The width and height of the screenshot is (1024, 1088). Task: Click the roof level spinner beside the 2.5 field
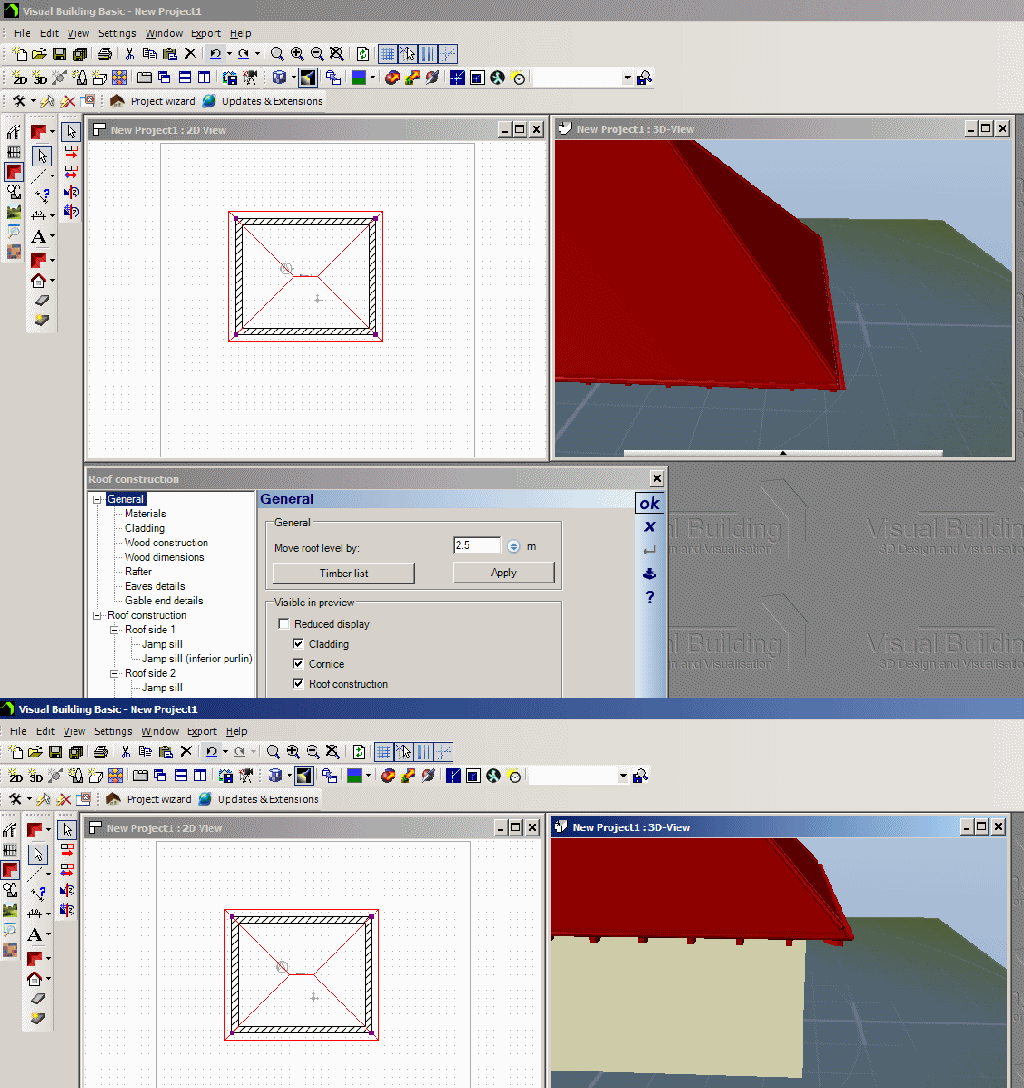(x=513, y=546)
